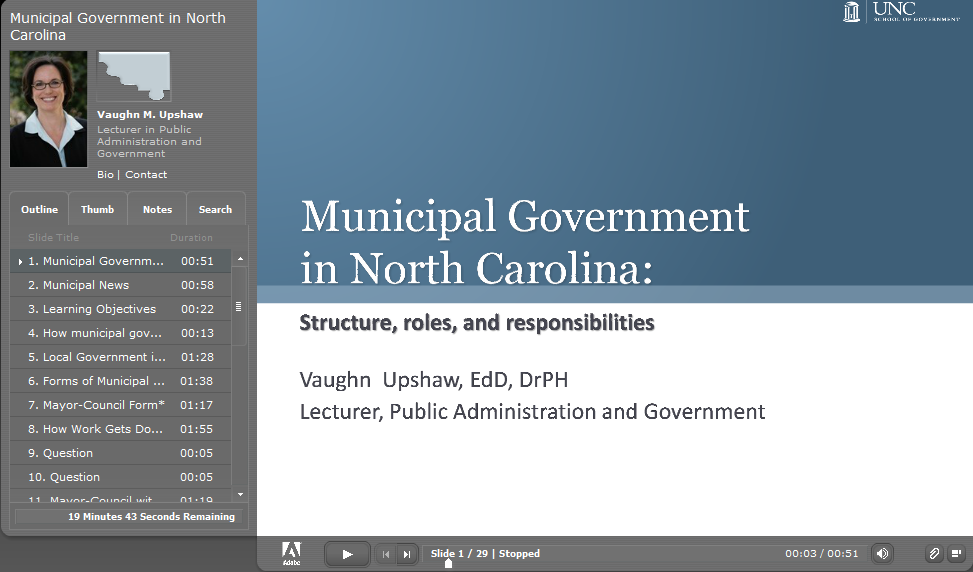Select slide 4. How municipal gov...
This screenshot has height=572, width=973.
[x=120, y=333]
